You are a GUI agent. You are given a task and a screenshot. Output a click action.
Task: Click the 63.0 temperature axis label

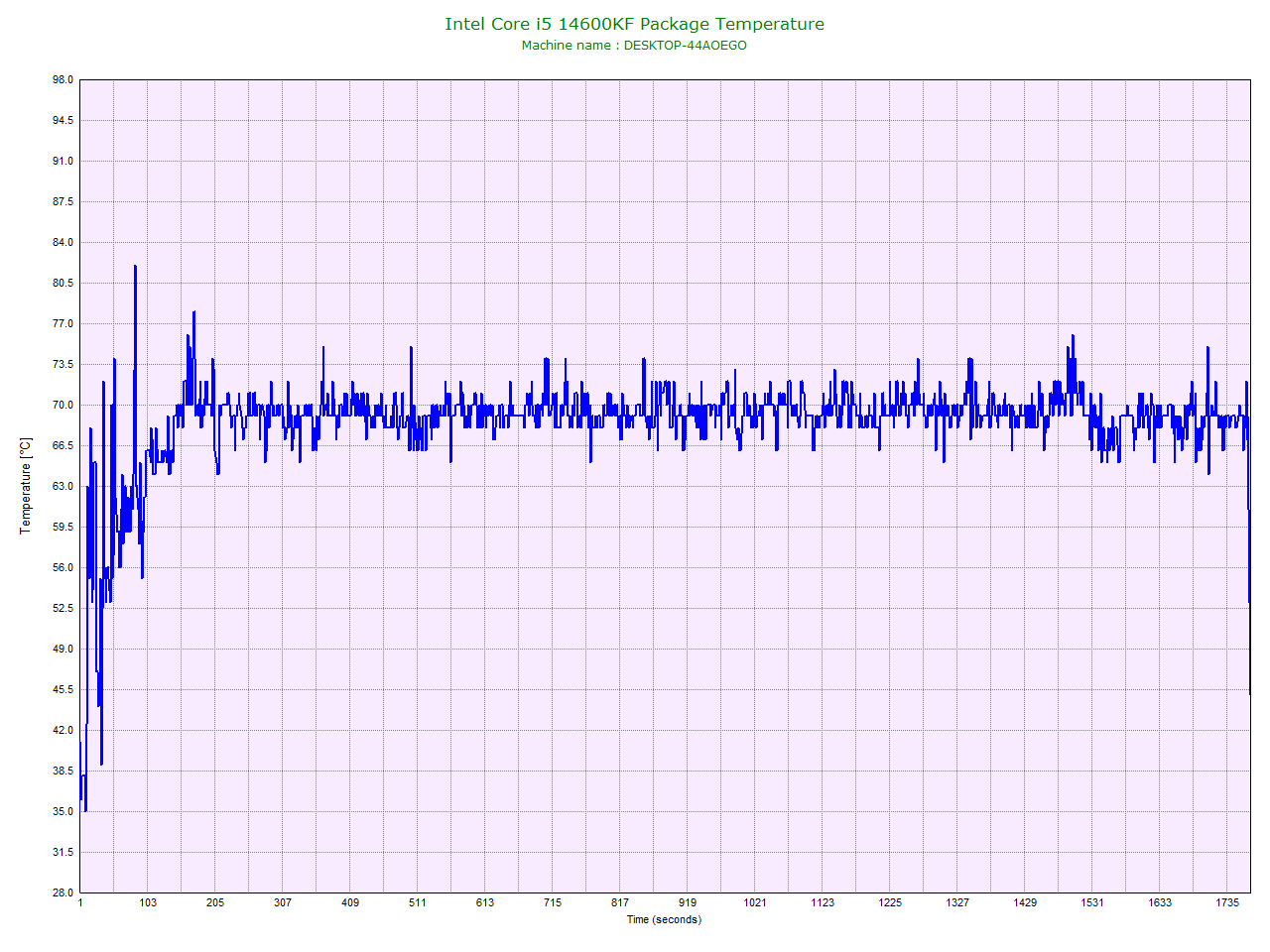[63, 486]
